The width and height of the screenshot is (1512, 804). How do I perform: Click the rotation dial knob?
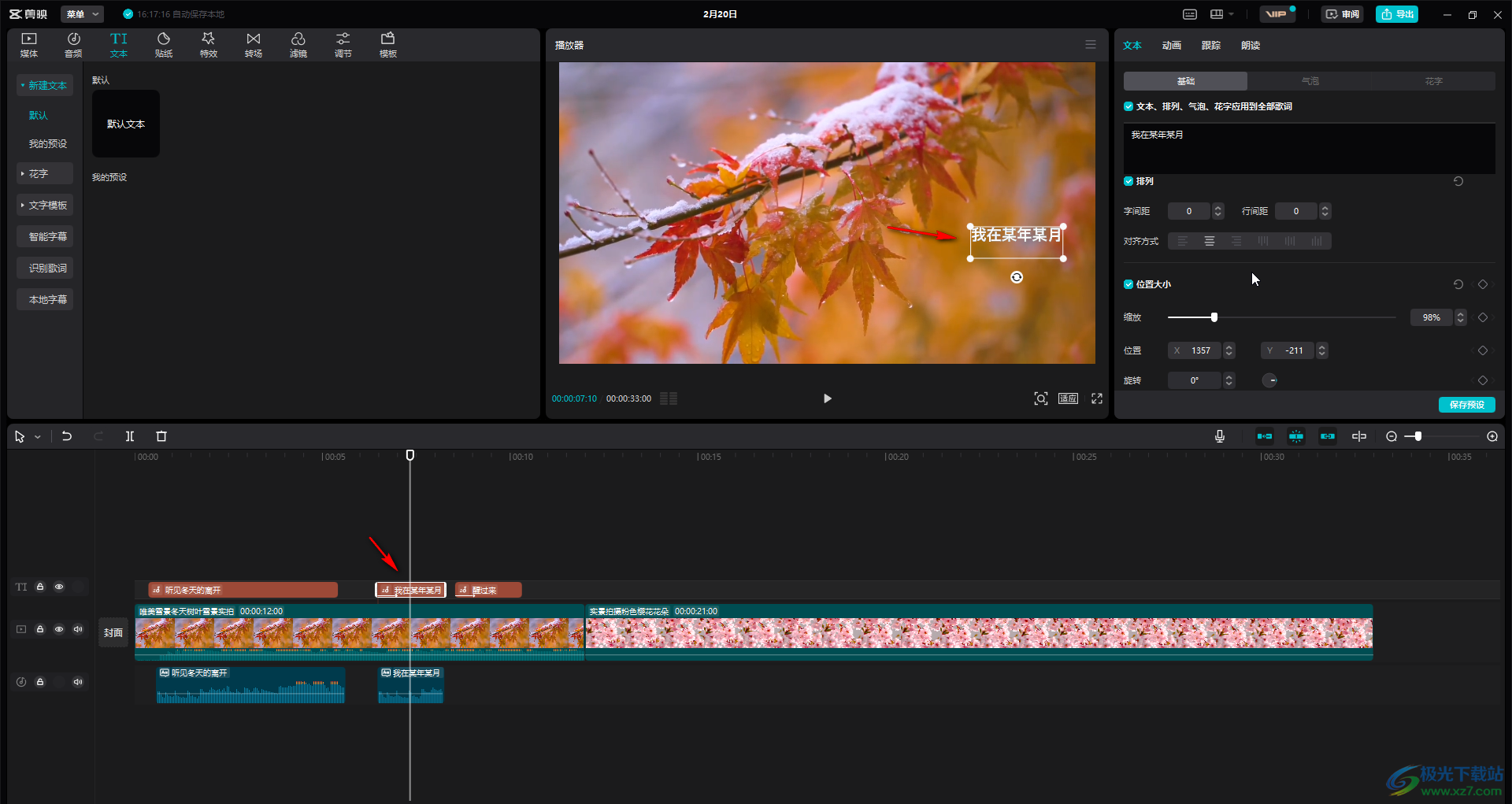[x=1269, y=380]
